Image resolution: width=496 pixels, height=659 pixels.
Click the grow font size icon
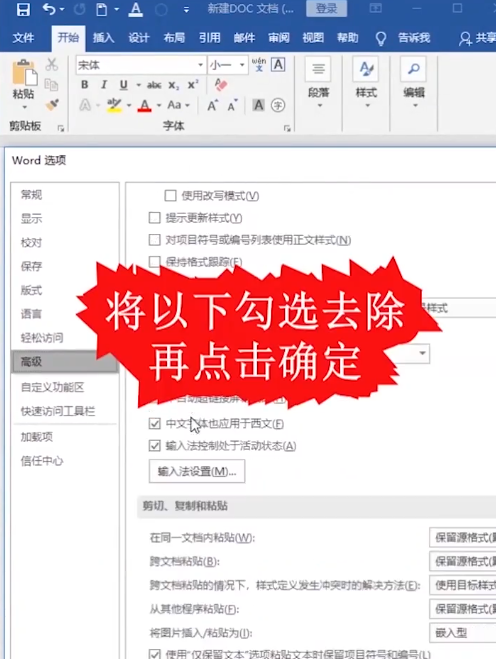point(213,105)
